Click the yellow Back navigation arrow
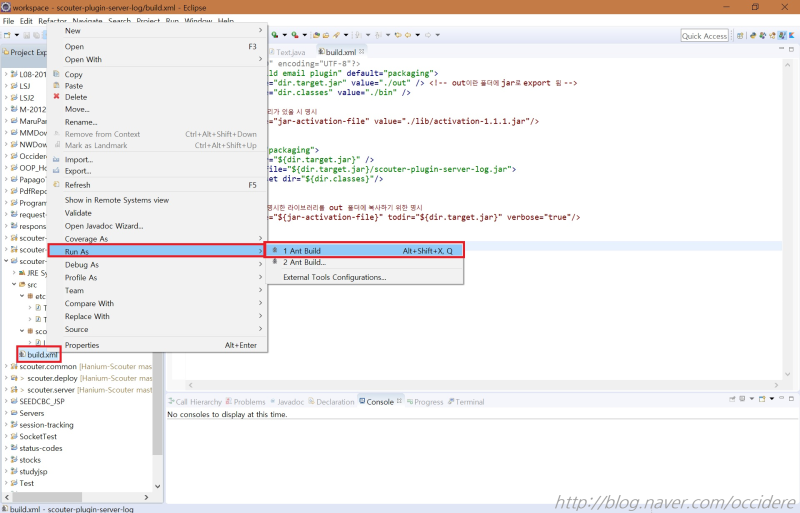 [408, 35]
